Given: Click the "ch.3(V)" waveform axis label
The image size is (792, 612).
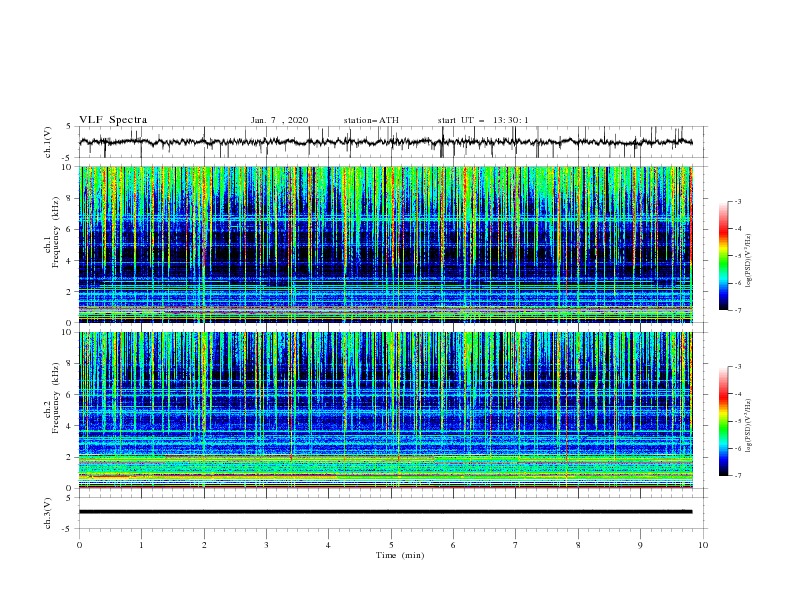Looking at the screenshot, I should [x=48, y=513].
